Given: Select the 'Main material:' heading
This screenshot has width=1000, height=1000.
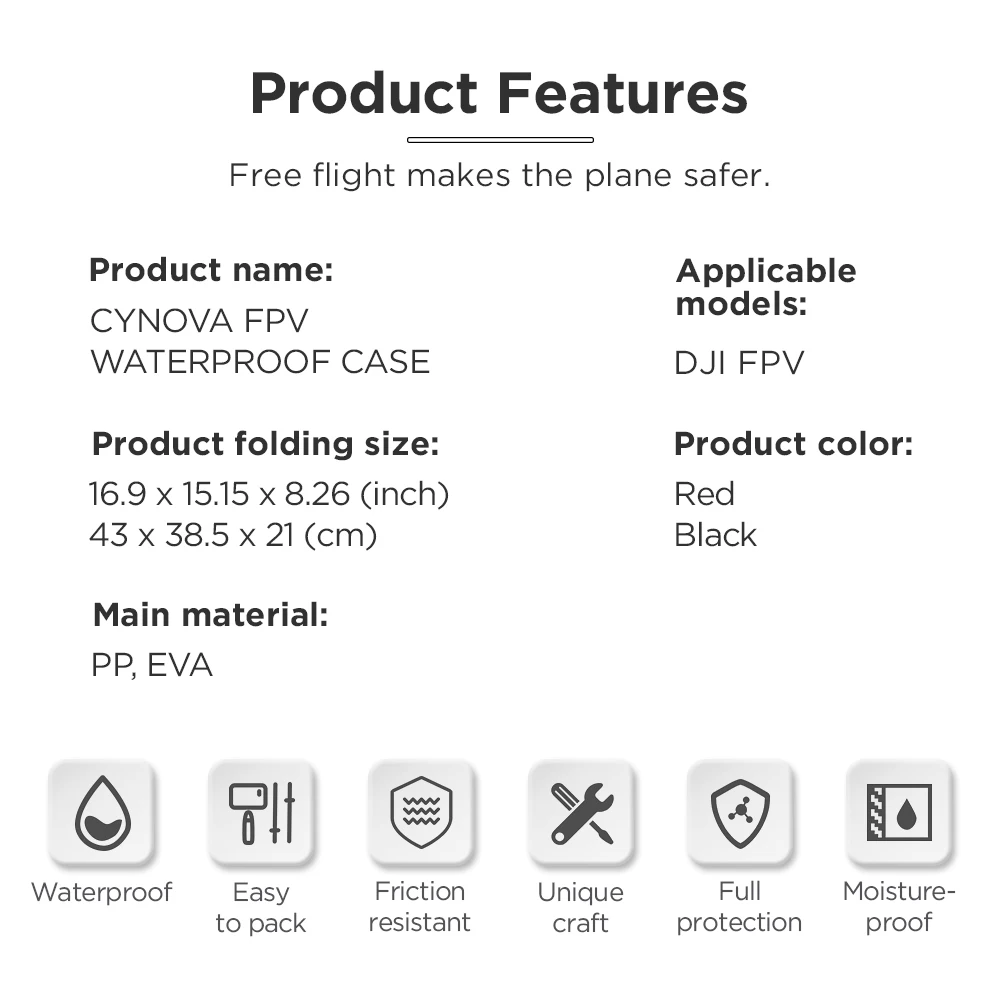Looking at the screenshot, I should 210,616.
